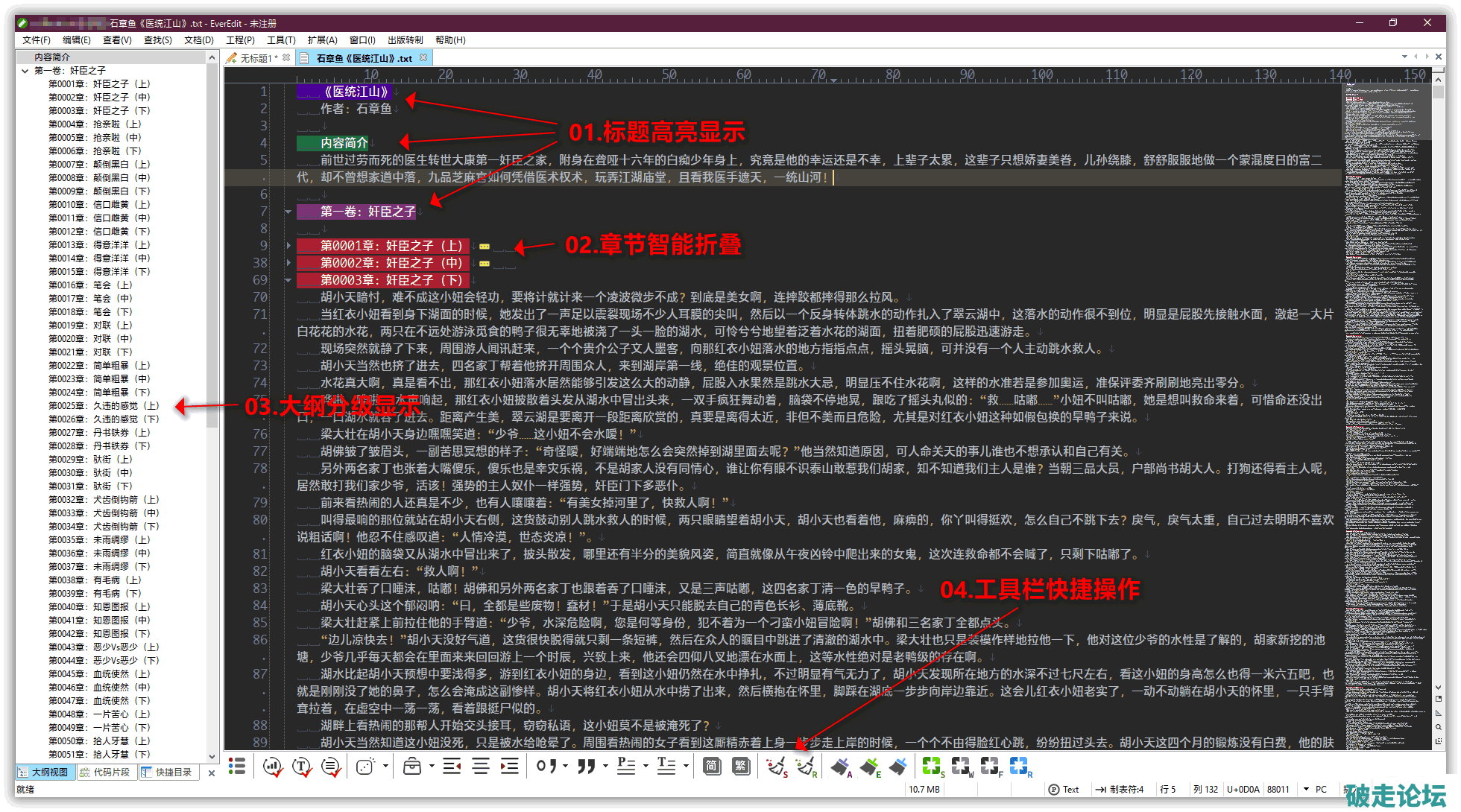
Task: Open dropdown arrow next to toolbox icon
Action: (432, 767)
